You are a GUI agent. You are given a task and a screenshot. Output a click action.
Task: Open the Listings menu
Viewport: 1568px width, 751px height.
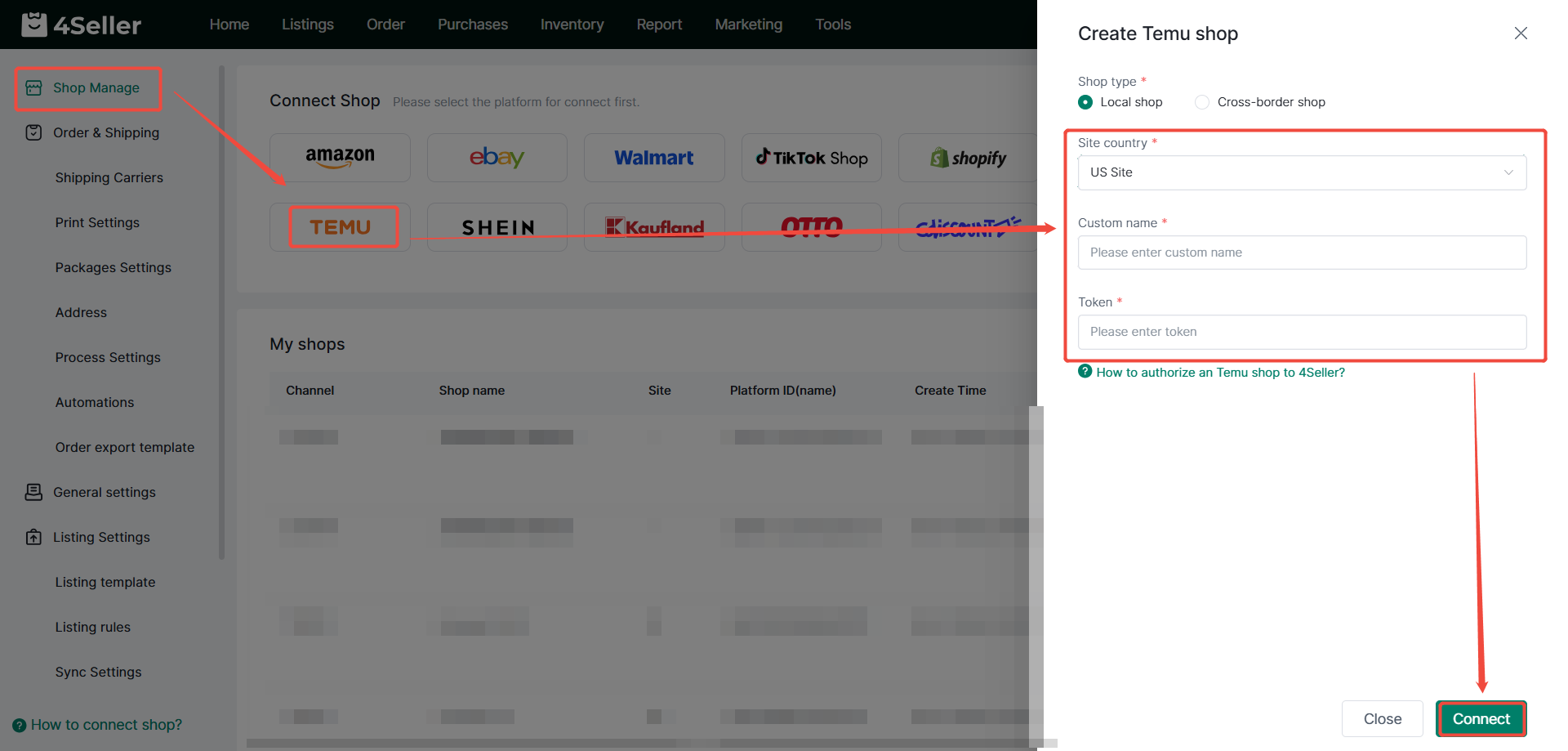(x=308, y=25)
